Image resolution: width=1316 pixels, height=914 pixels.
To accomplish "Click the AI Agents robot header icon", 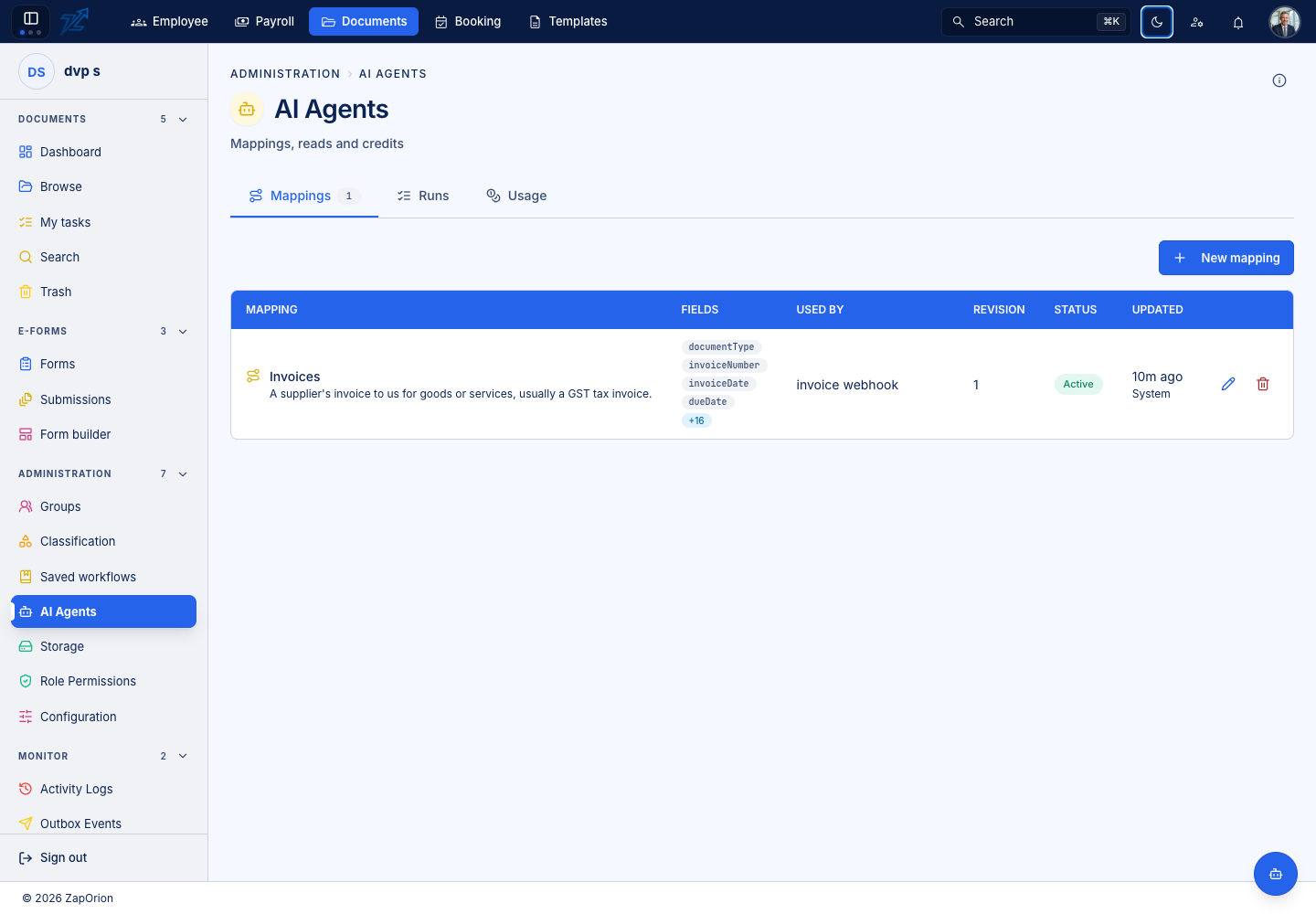I will (247, 109).
